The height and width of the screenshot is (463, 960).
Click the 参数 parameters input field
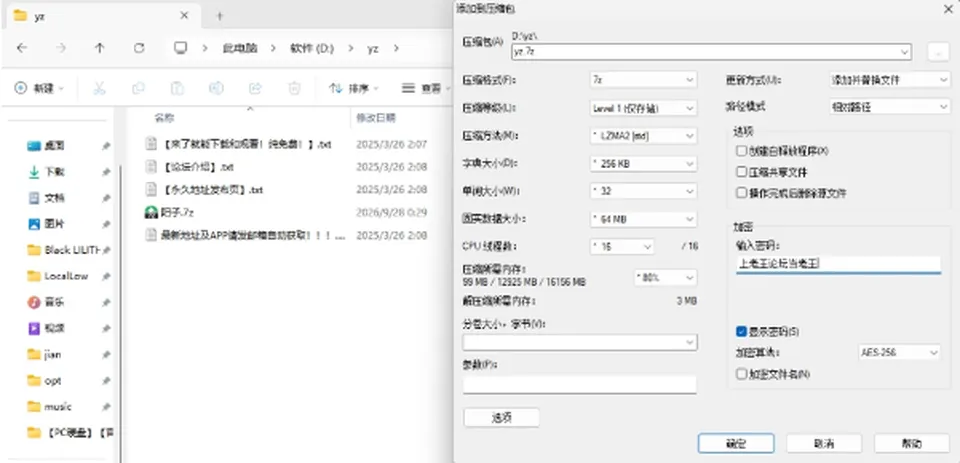click(580, 385)
